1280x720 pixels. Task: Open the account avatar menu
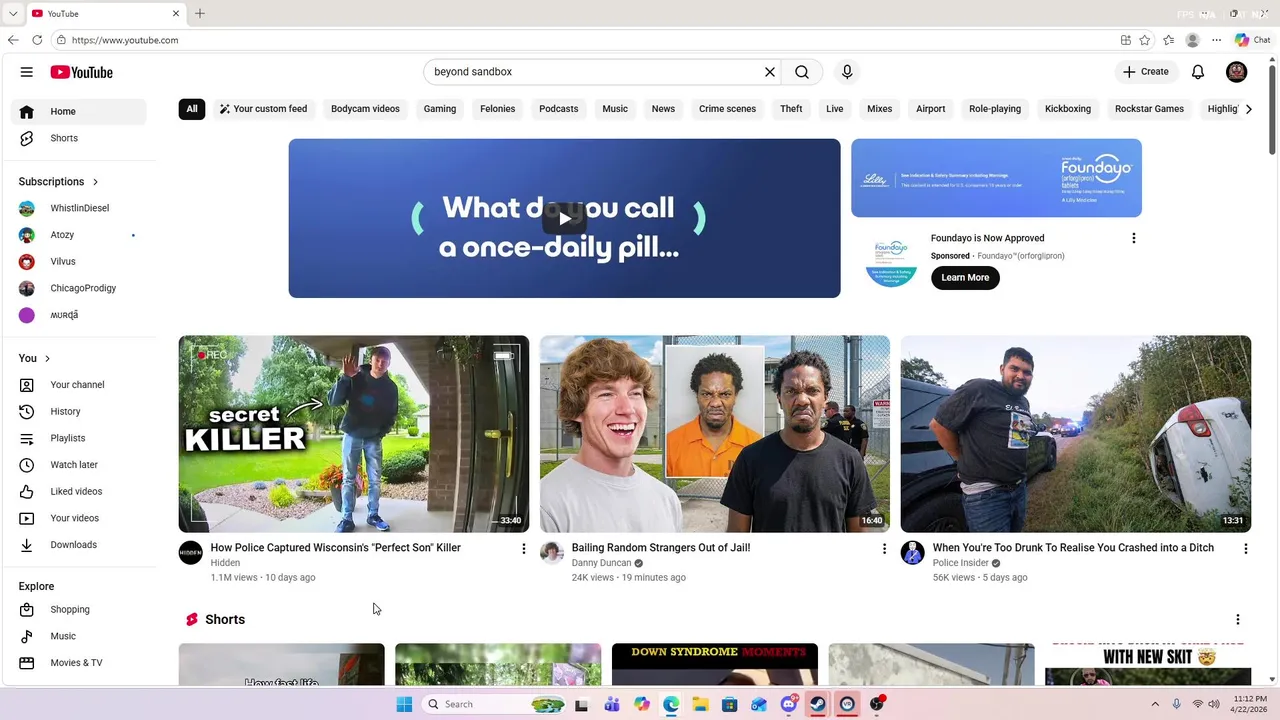coord(1236,72)
